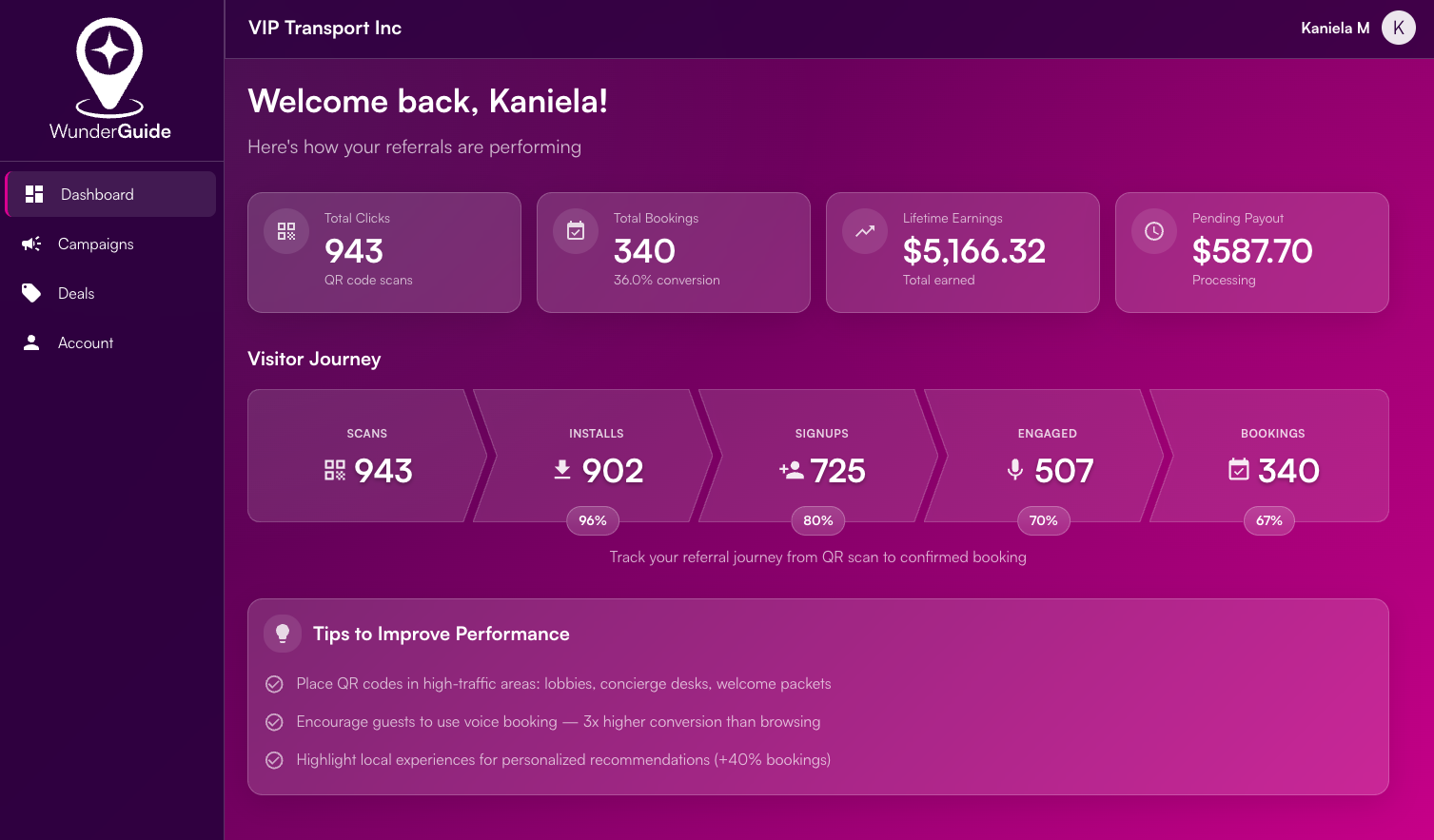Check off the QR codes placement tip
The image size is (1434, 840).
[274, 684]
